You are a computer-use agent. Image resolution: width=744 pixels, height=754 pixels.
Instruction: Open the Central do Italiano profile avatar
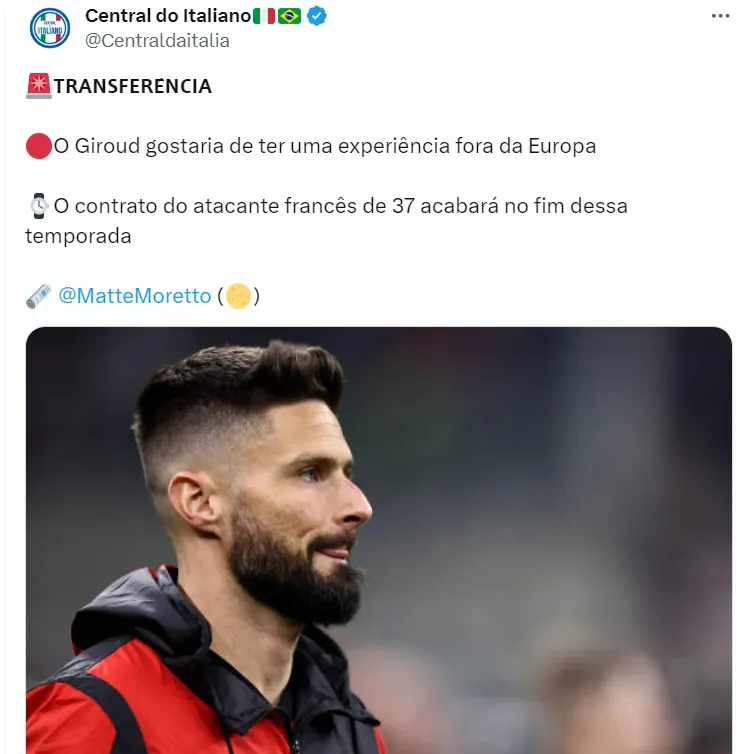coord(50,28)
